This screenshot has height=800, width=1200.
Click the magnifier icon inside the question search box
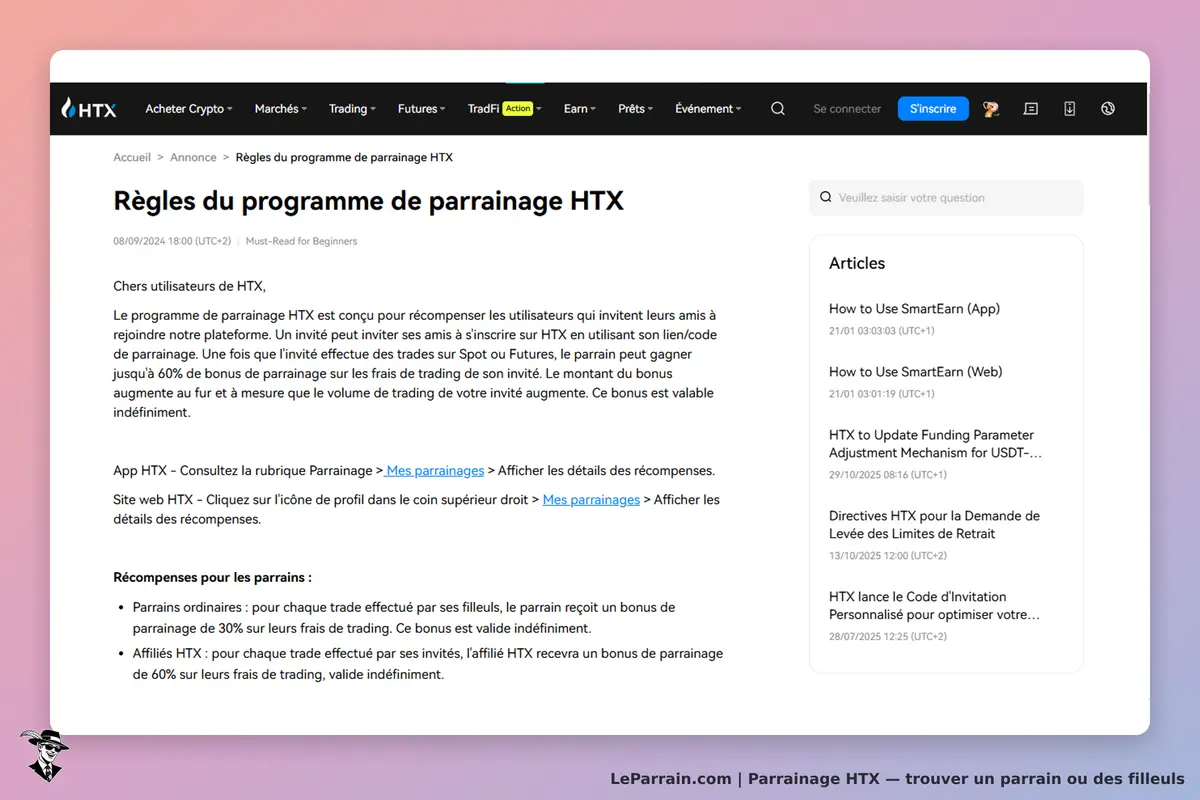825,198
